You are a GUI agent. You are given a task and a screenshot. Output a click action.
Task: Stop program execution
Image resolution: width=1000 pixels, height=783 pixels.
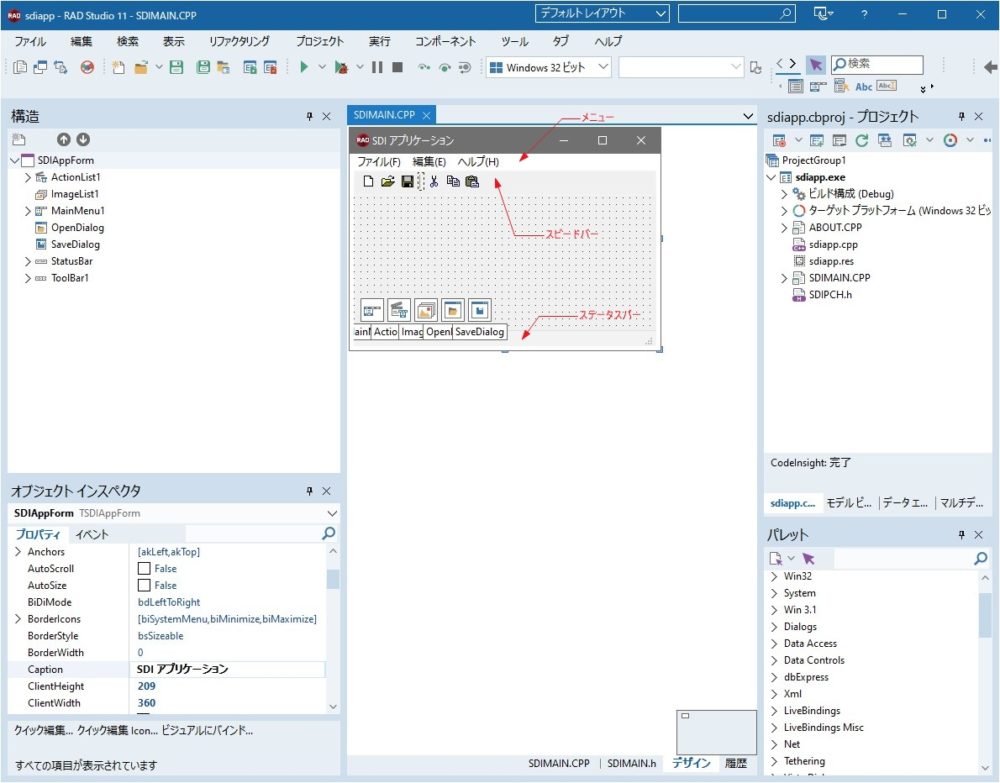pyautogui.click(x=398, y=66)
